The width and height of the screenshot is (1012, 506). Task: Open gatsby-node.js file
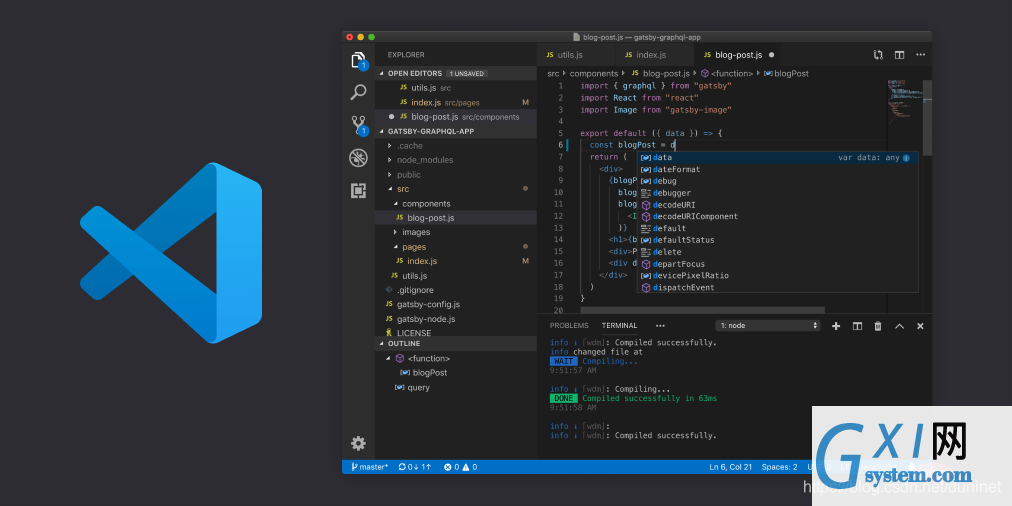pyautogui.click(x=456, y=319)
